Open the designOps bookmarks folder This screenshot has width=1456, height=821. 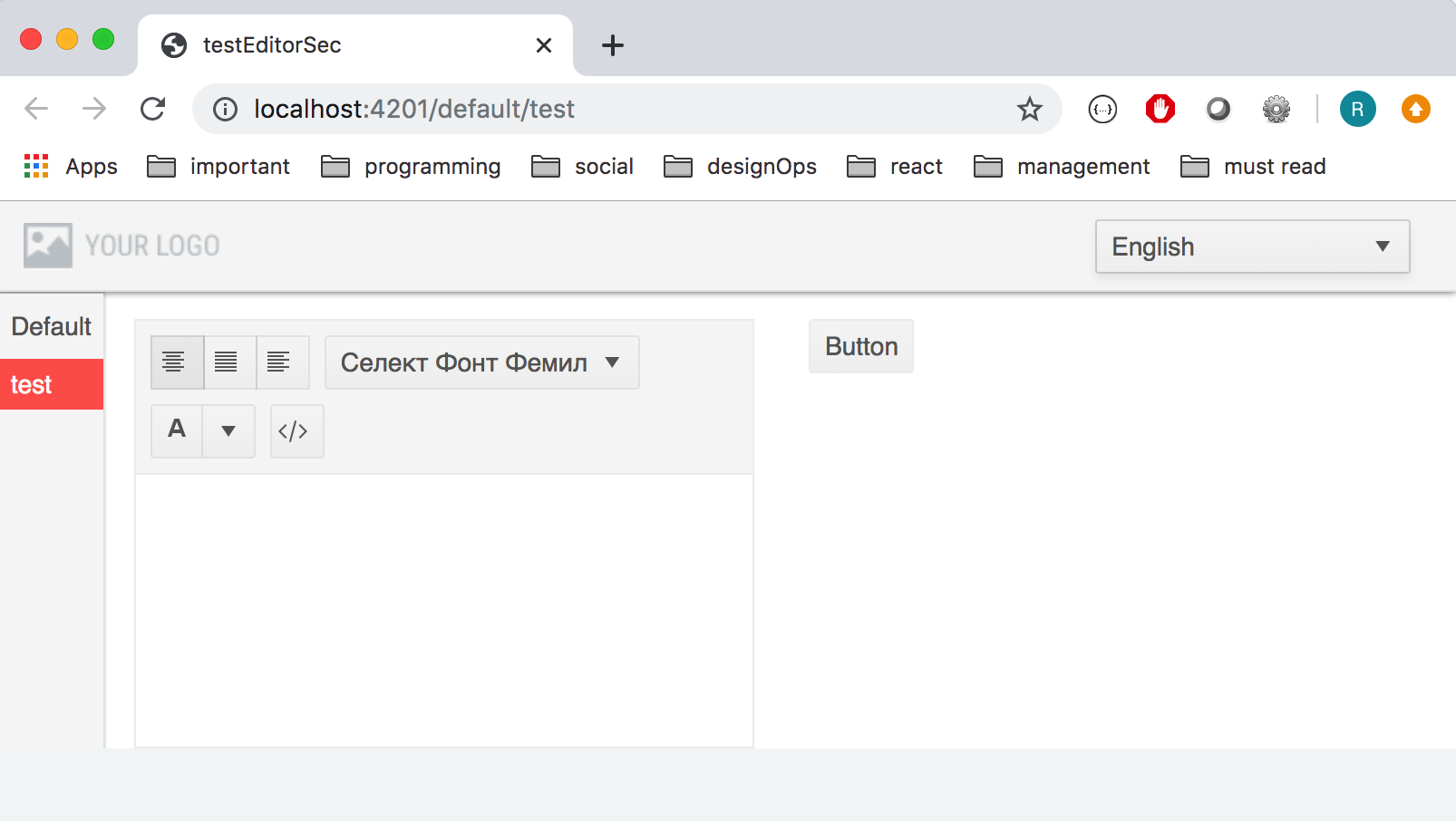click(x=740, y=167)
